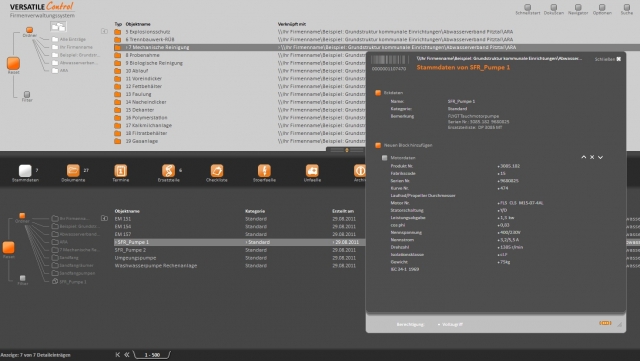Select Sandfang in the lower tree
Screen dimensions: 640x361
pos(69,257)
